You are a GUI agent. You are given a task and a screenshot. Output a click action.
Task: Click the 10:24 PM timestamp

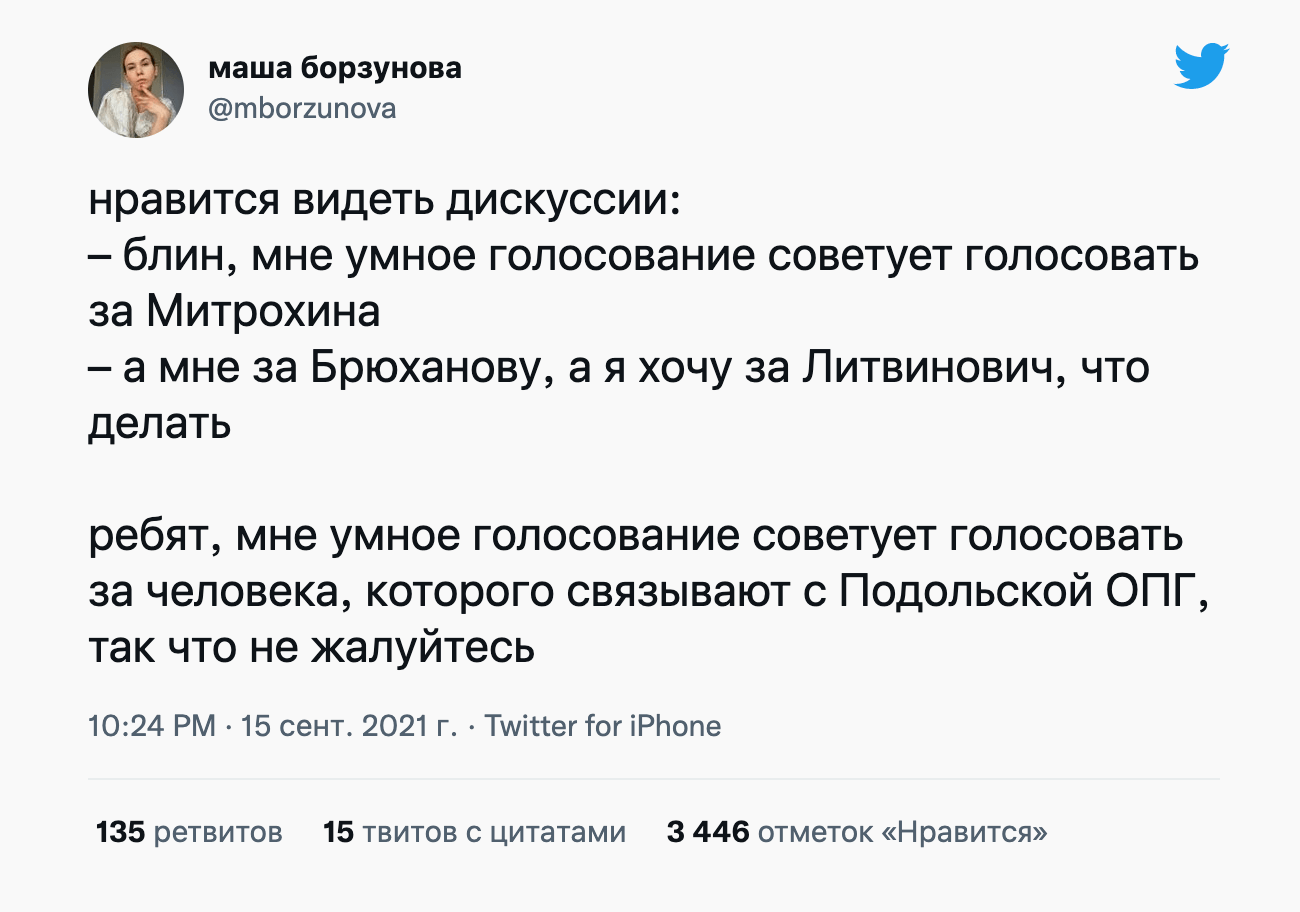152,725
